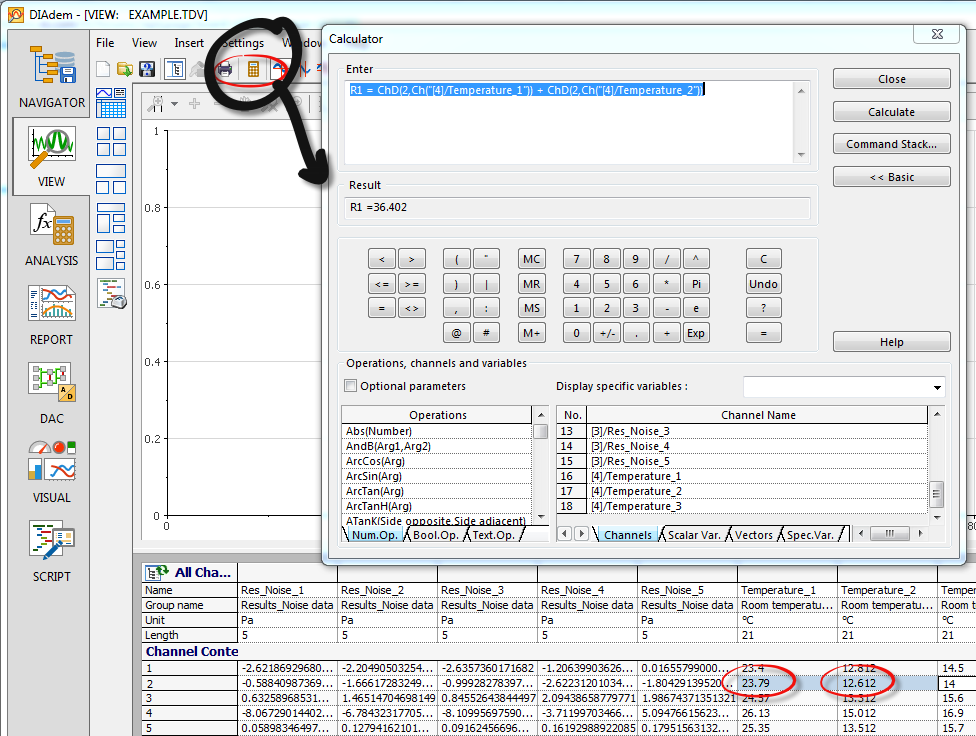
Task: Click the Close button in Calculator
Action: (891, 79)
